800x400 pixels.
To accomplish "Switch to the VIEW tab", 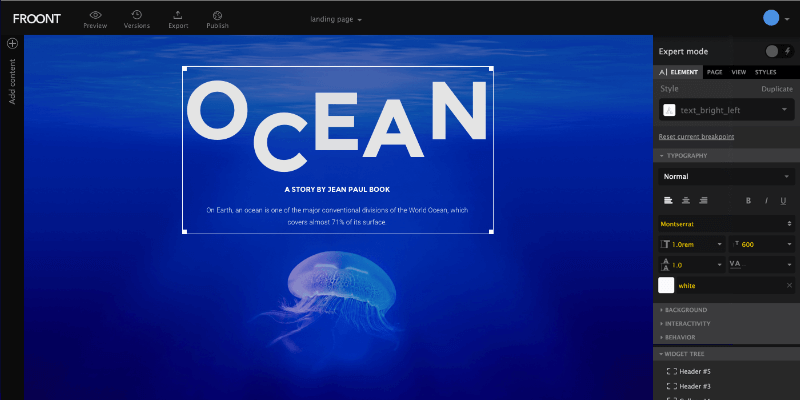I will [x=739, y=72].
